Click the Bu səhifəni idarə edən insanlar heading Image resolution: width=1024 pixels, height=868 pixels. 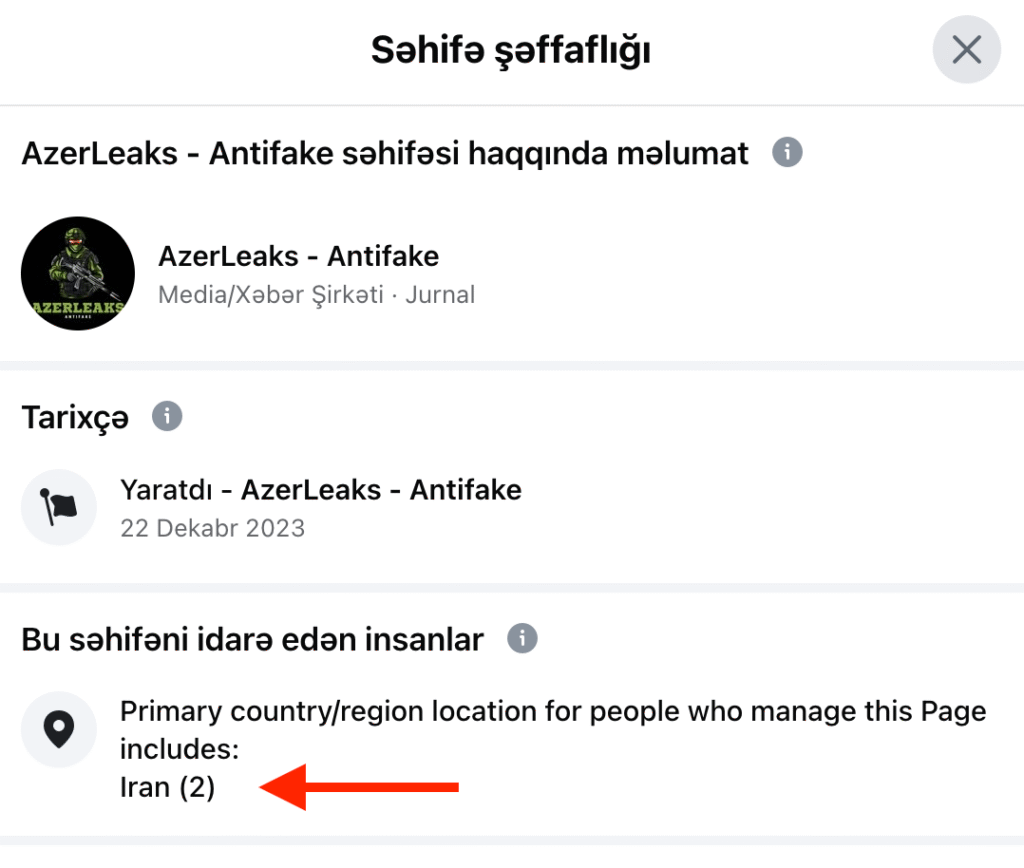(252, 639)
